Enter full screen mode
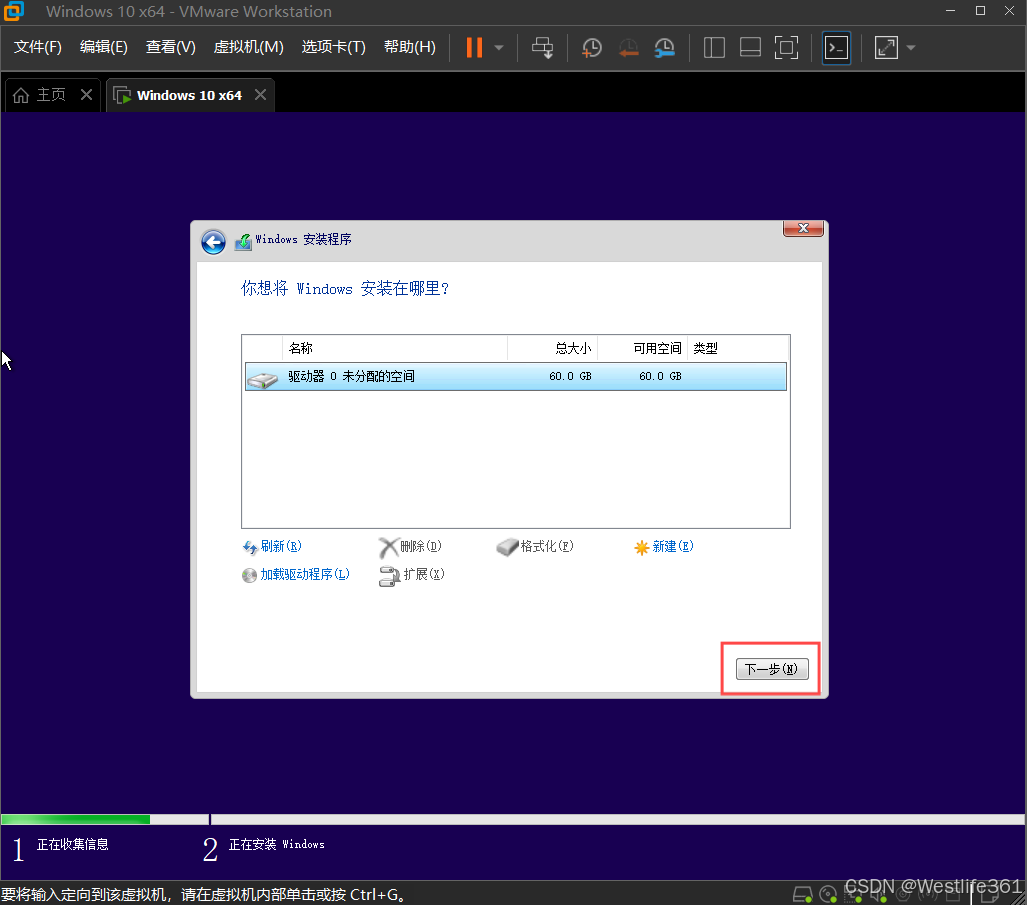The width and height of the screenshot is (1027, 905). pos(786,47)
